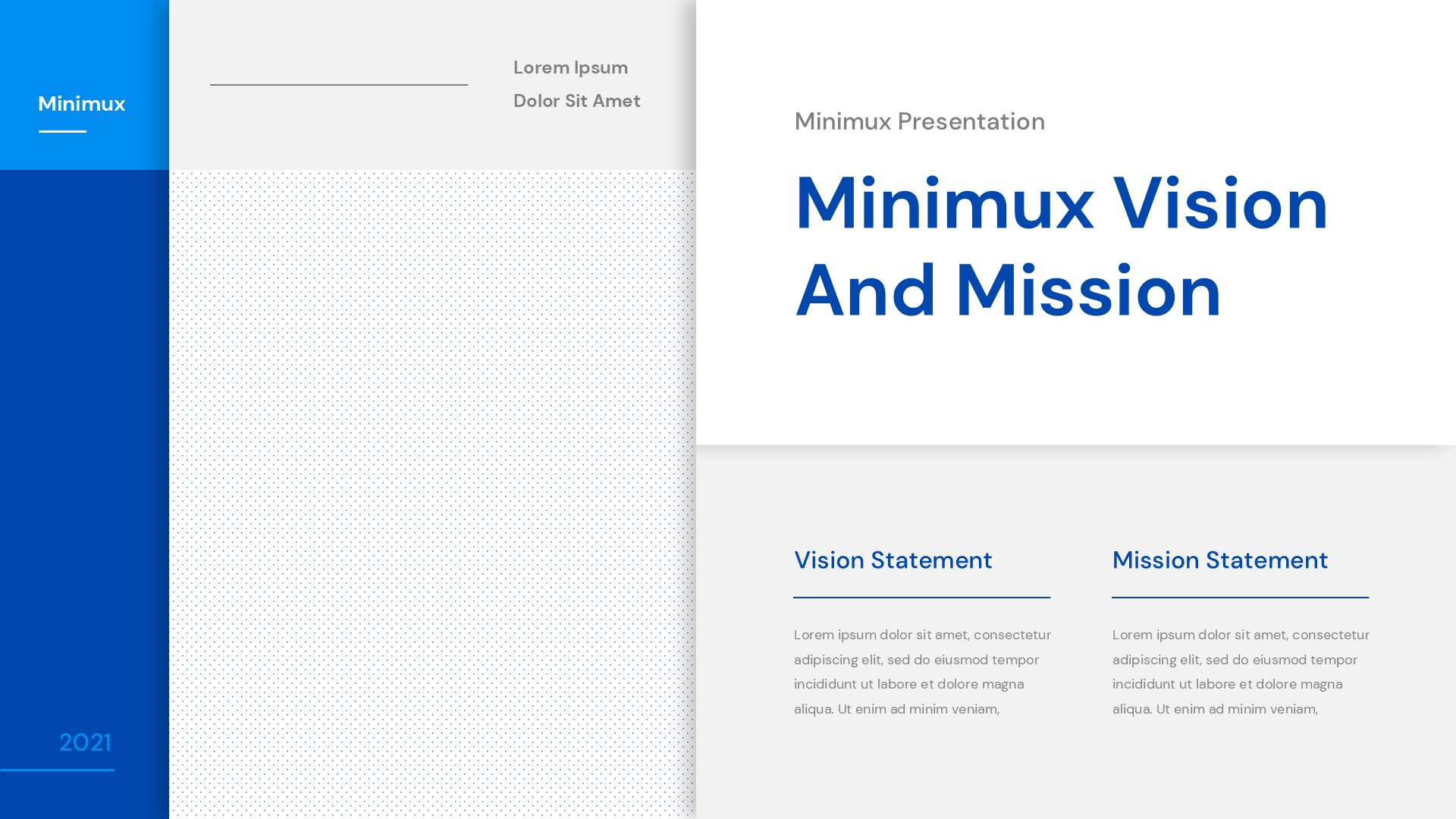Click the dark blue sidebar panel
The image size is (1456, 819).
84,455
